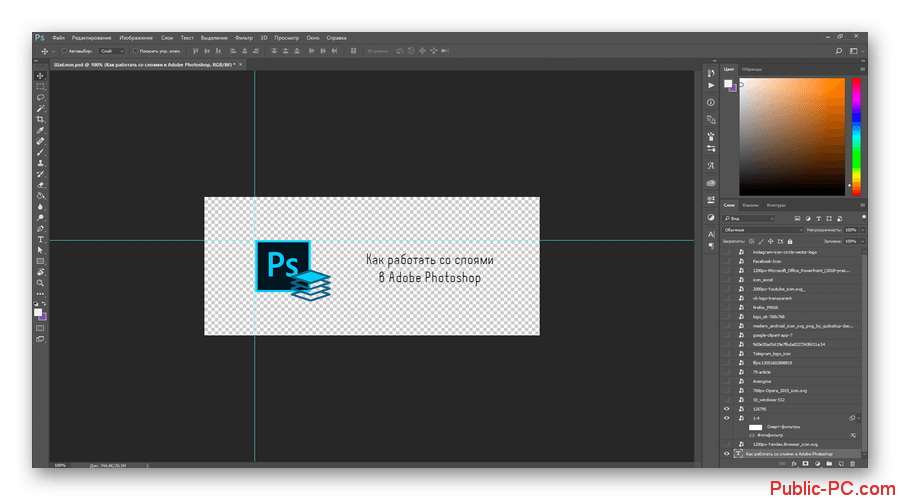Select the Eraser tool
Screen dimensions: 900x500
coord(40,185)
